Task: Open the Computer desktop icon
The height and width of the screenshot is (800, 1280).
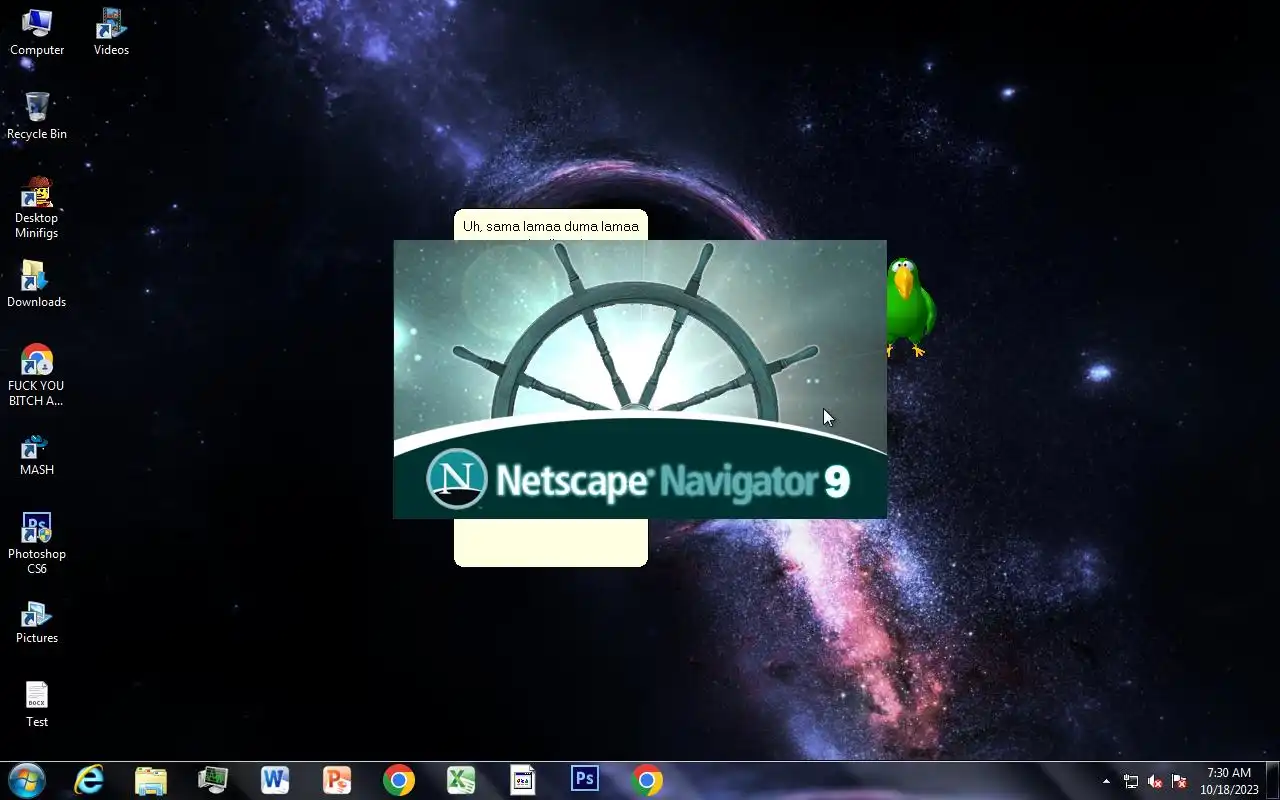Action: [x=37, y=32]
